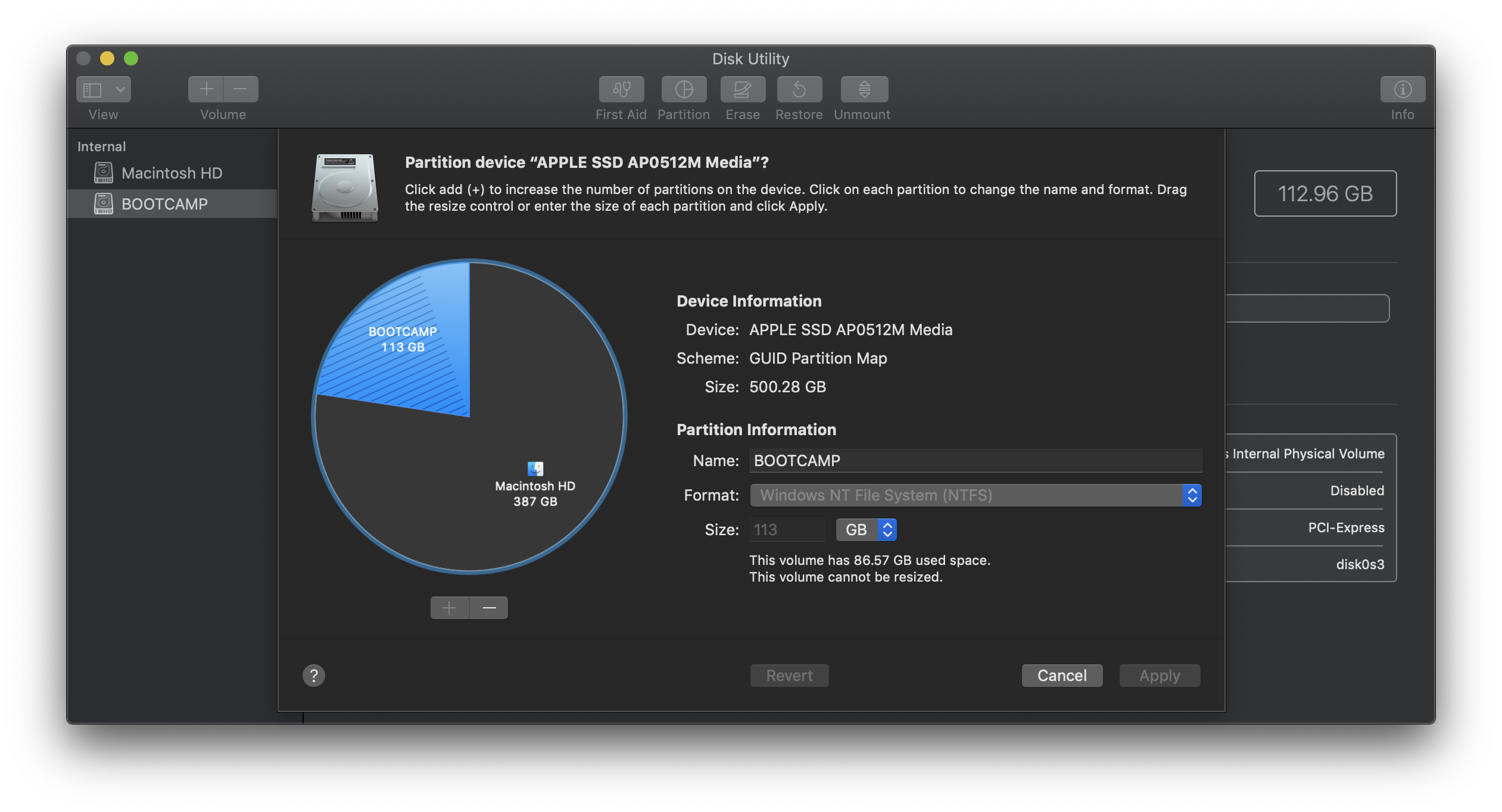Click the add volume plus toolbar button
The height and width of the screenshot is (812, 1502).
tap(206, 89)
